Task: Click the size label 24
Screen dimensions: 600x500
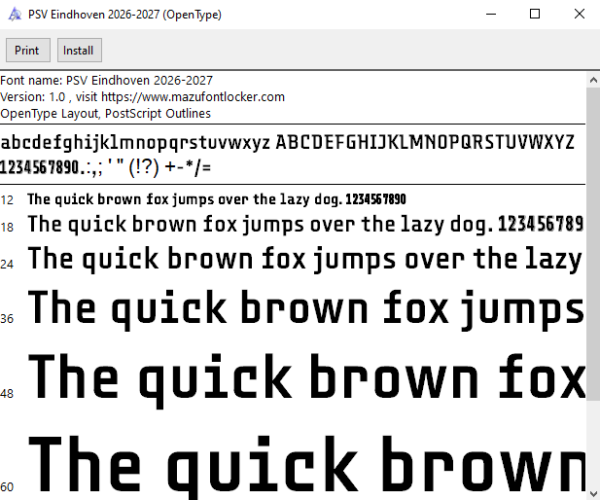Action: click(7, 264)
